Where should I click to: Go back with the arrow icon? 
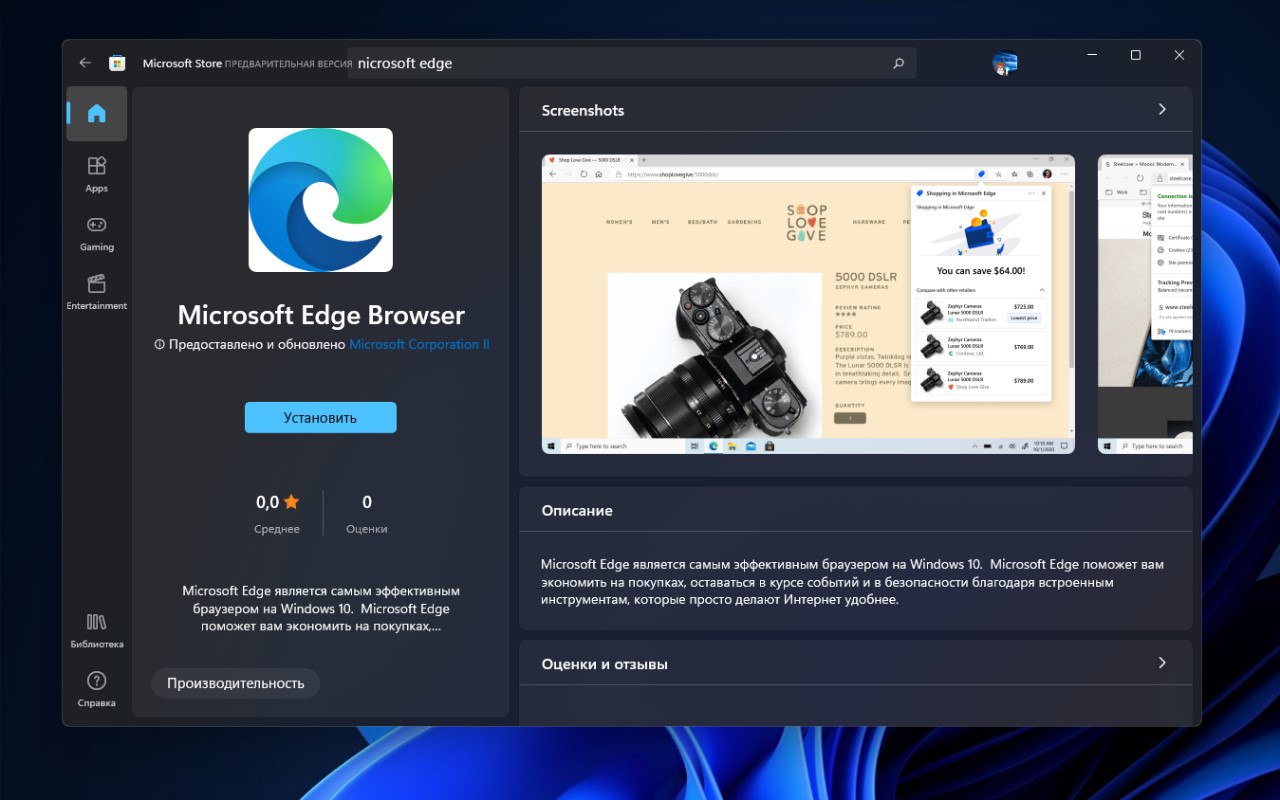click(85, 63)
